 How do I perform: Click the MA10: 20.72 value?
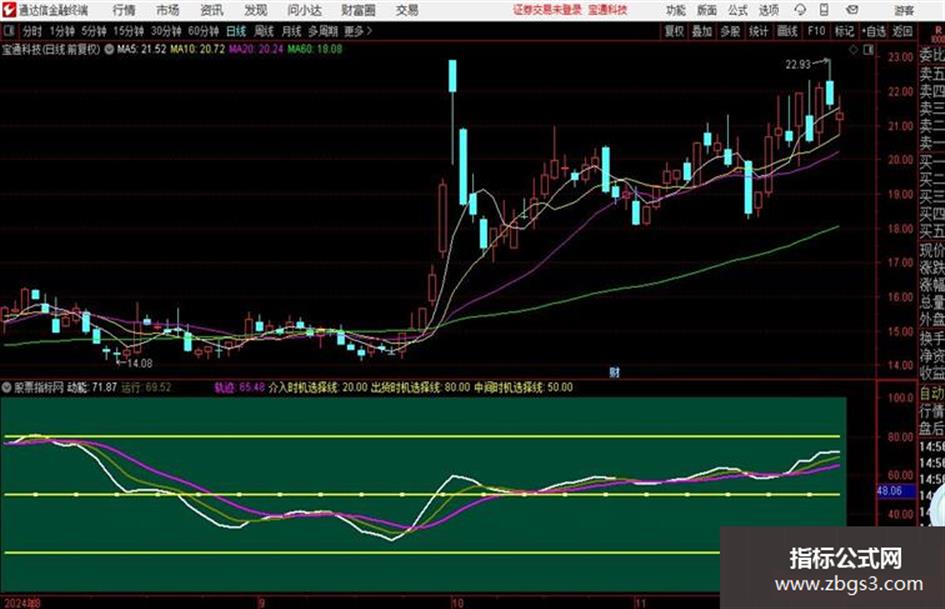[197, 49]
